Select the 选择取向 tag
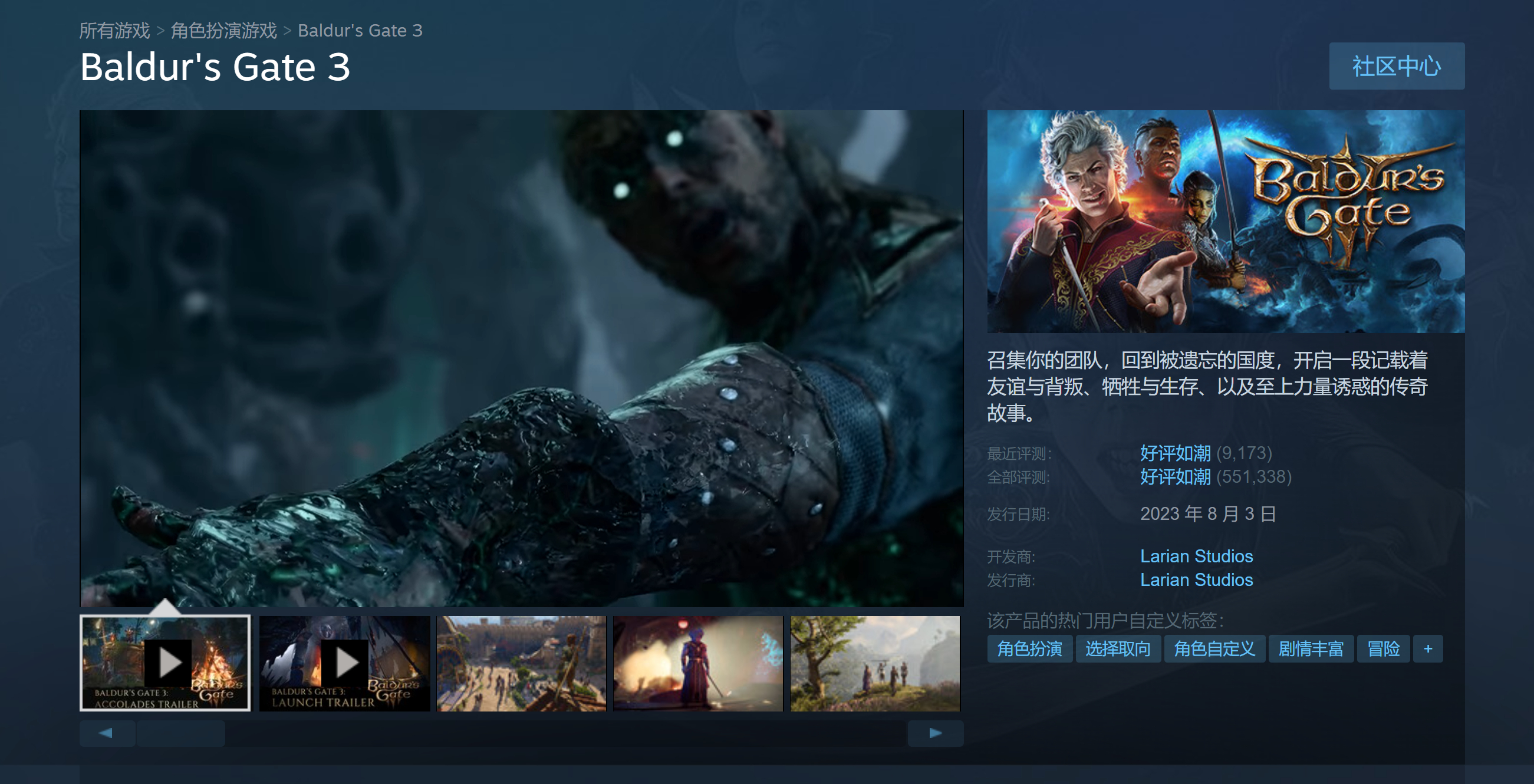The image size is (1534, 784). tap(1118, 648)
